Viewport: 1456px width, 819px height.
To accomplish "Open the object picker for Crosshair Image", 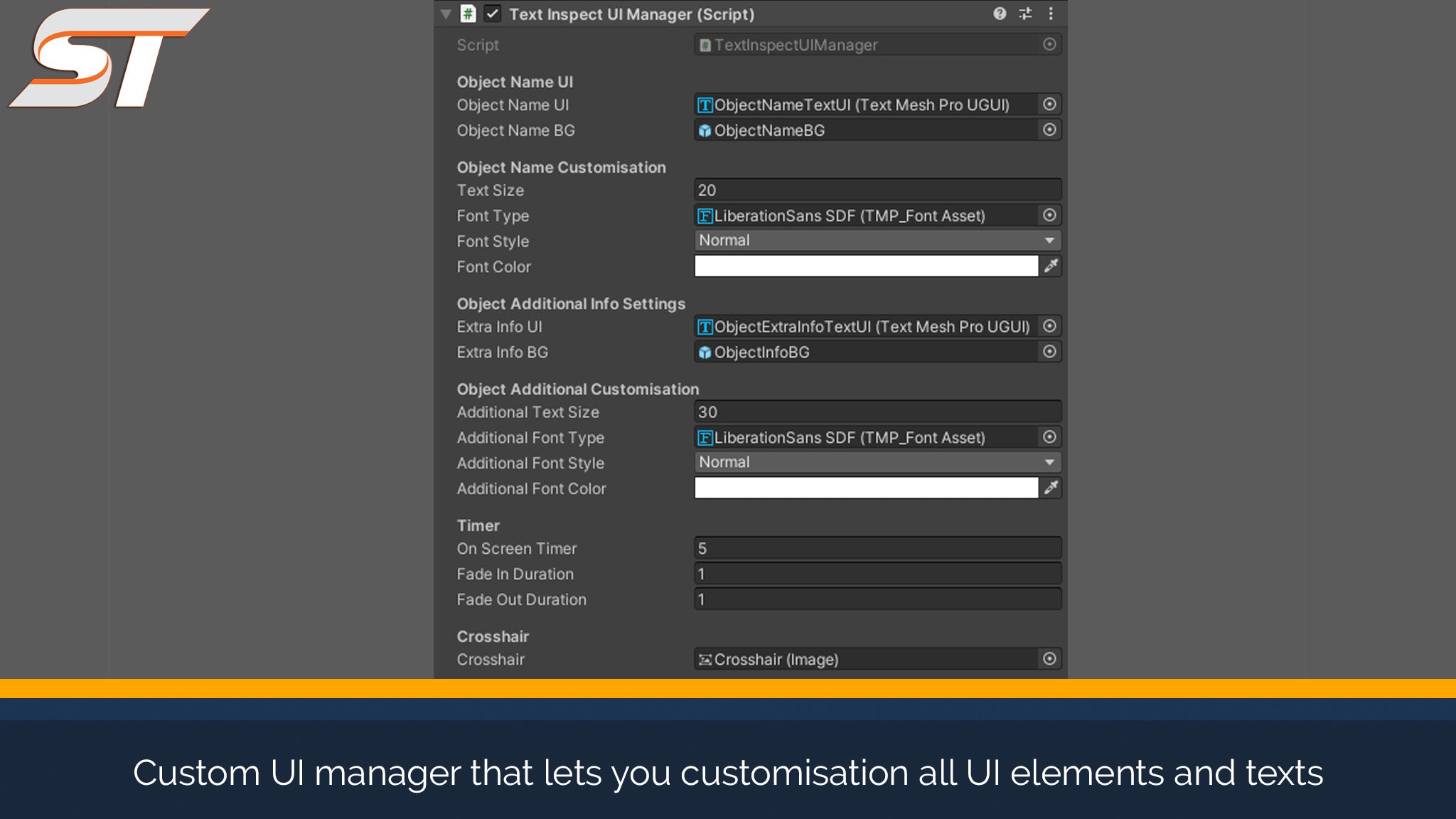I will click(x=1050, y=659).
